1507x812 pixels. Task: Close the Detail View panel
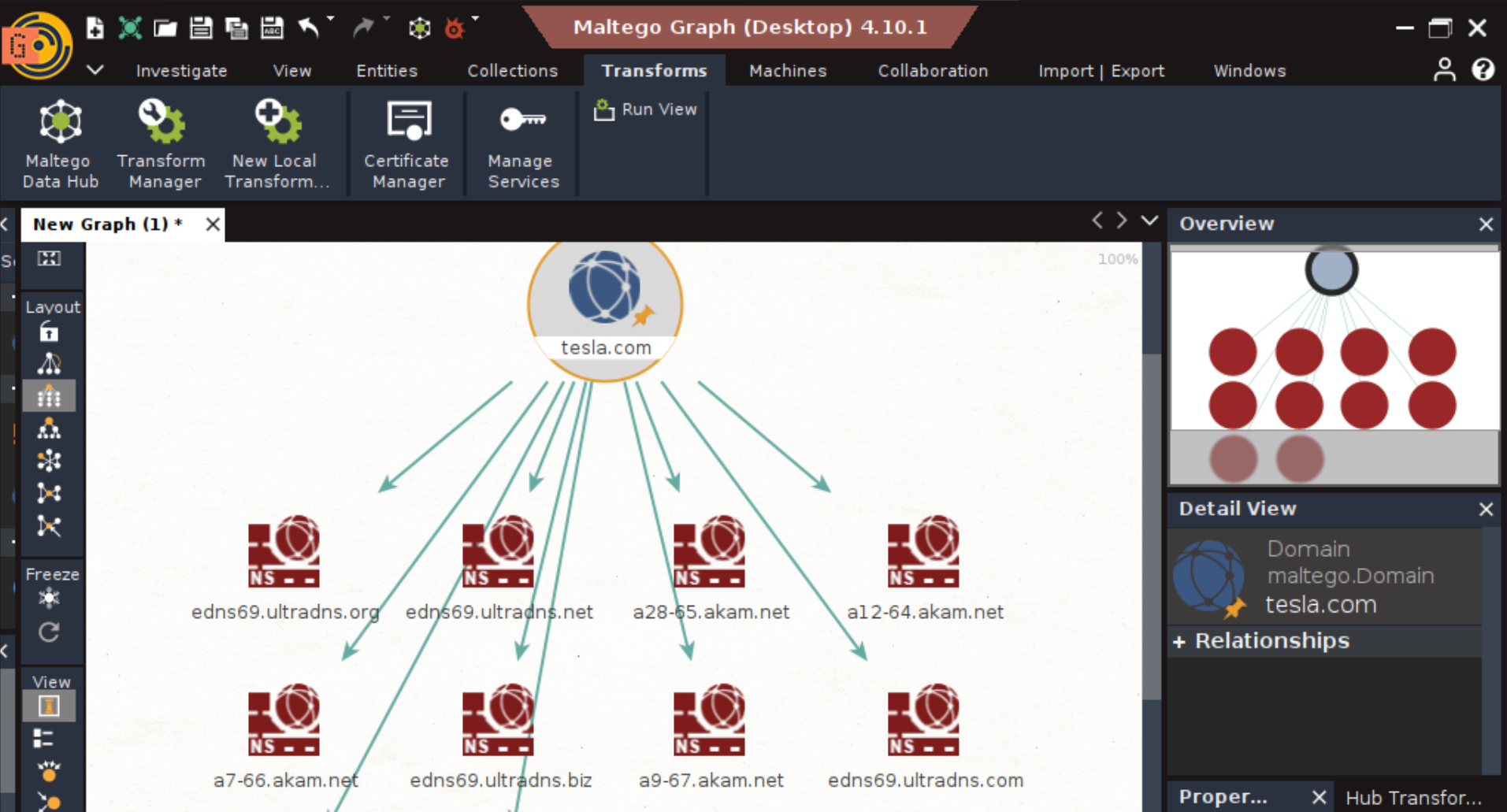point(1486,510)
